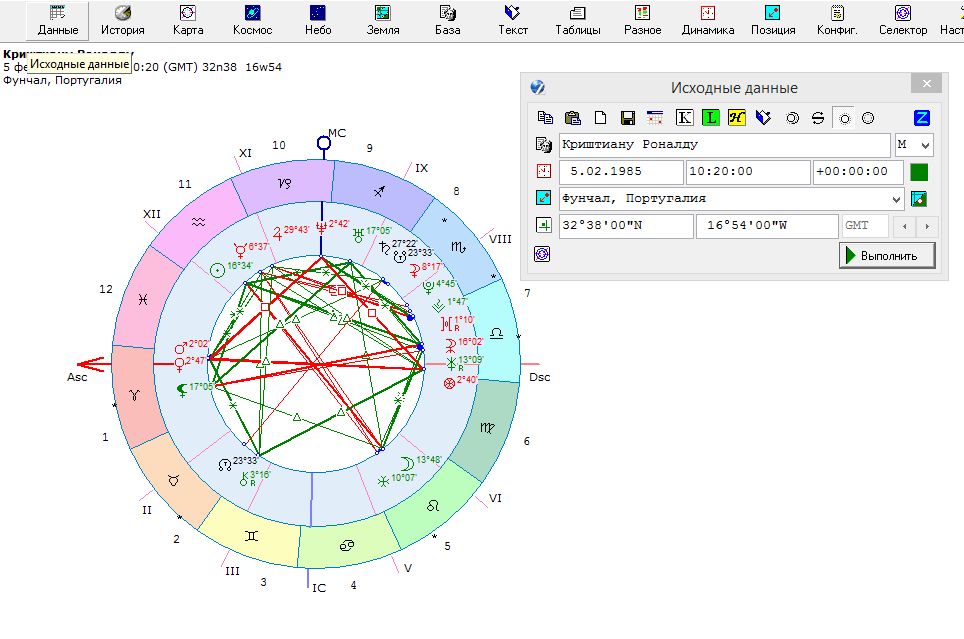Click the blue Z icon
The image size is (964, 639).
click(x=922, y=117)
